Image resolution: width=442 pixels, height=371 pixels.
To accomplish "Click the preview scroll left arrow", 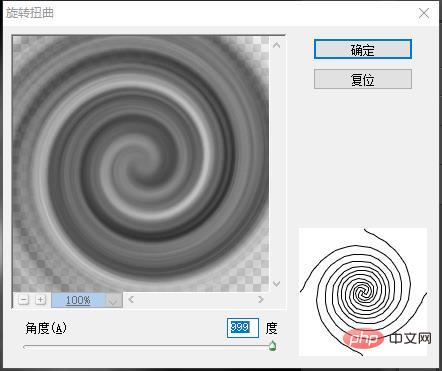I will (131, 299).
